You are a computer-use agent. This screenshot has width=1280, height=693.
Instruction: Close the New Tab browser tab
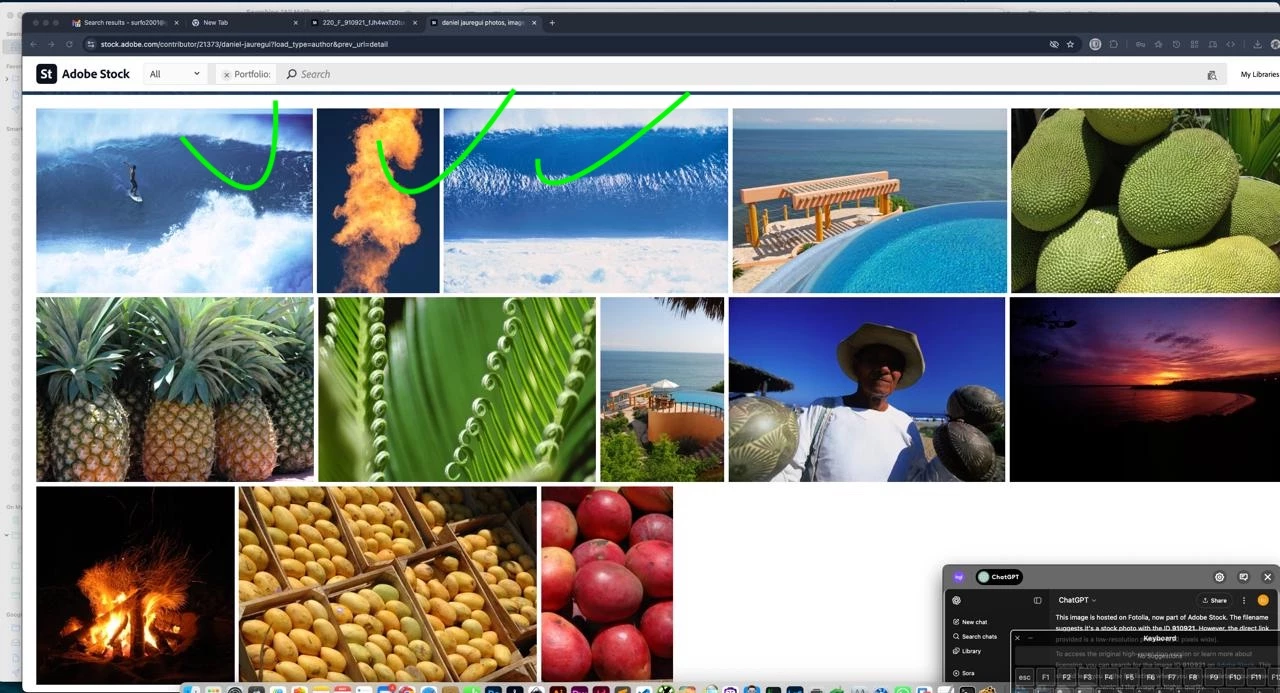pos(296,22)
